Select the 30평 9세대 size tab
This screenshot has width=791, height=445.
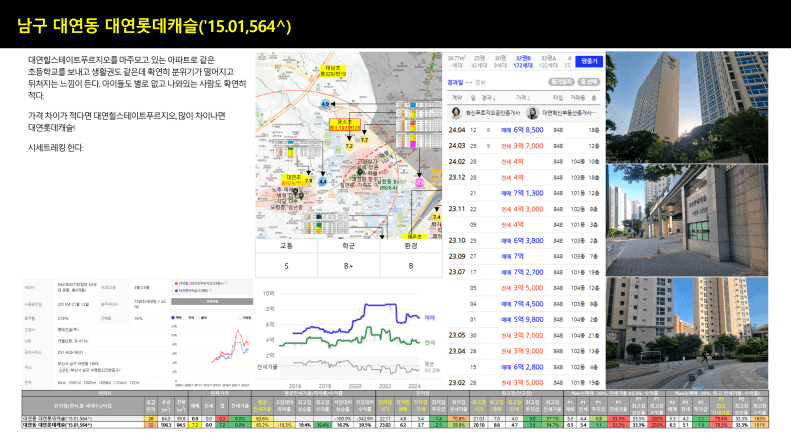tap(500, 62)
